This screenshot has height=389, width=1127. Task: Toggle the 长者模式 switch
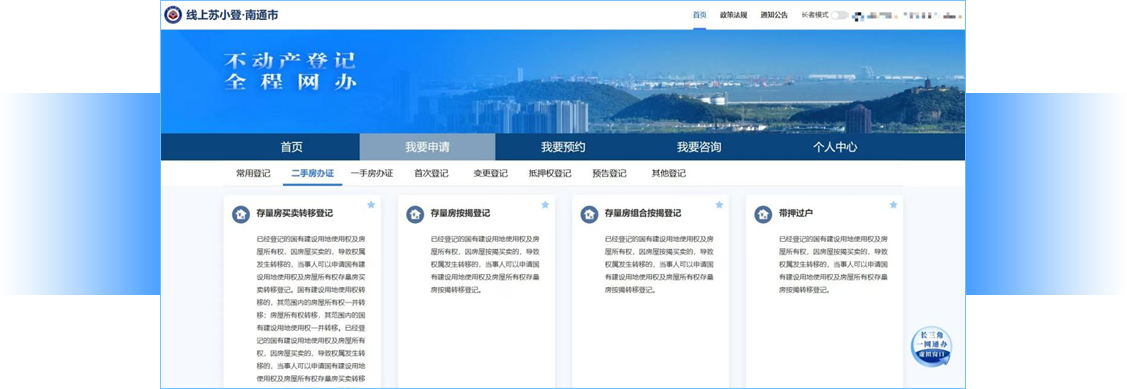click(840, 15)
